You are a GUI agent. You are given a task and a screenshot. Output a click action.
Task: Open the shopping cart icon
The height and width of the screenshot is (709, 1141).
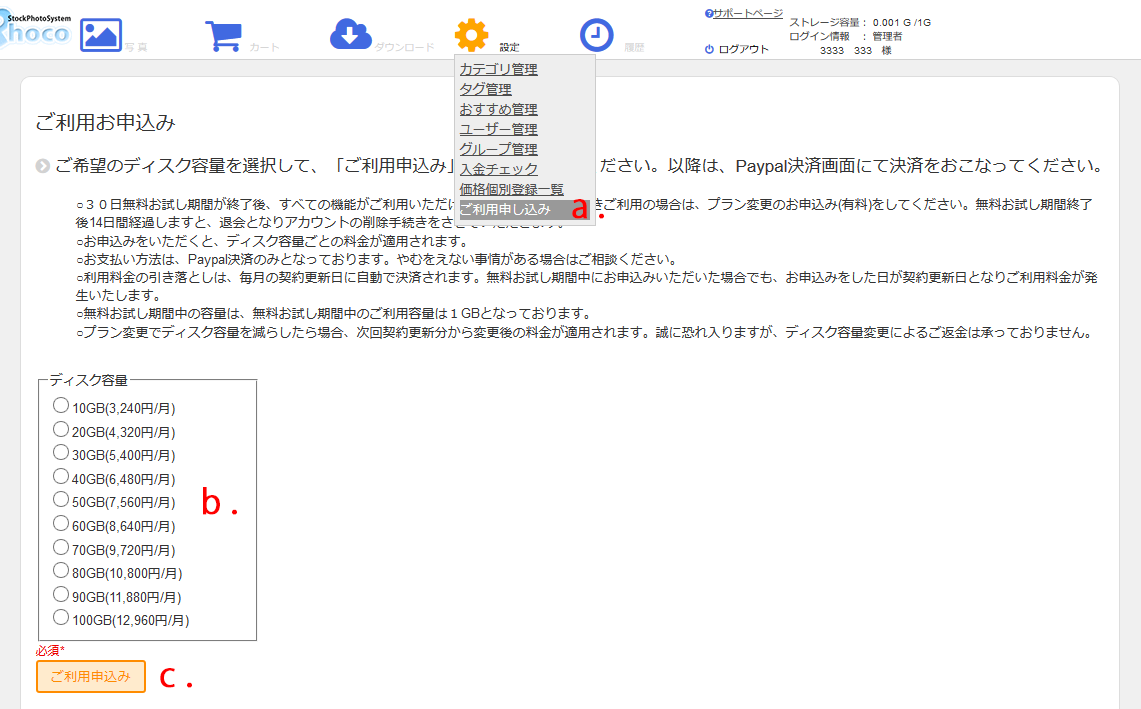coord(223,35)
